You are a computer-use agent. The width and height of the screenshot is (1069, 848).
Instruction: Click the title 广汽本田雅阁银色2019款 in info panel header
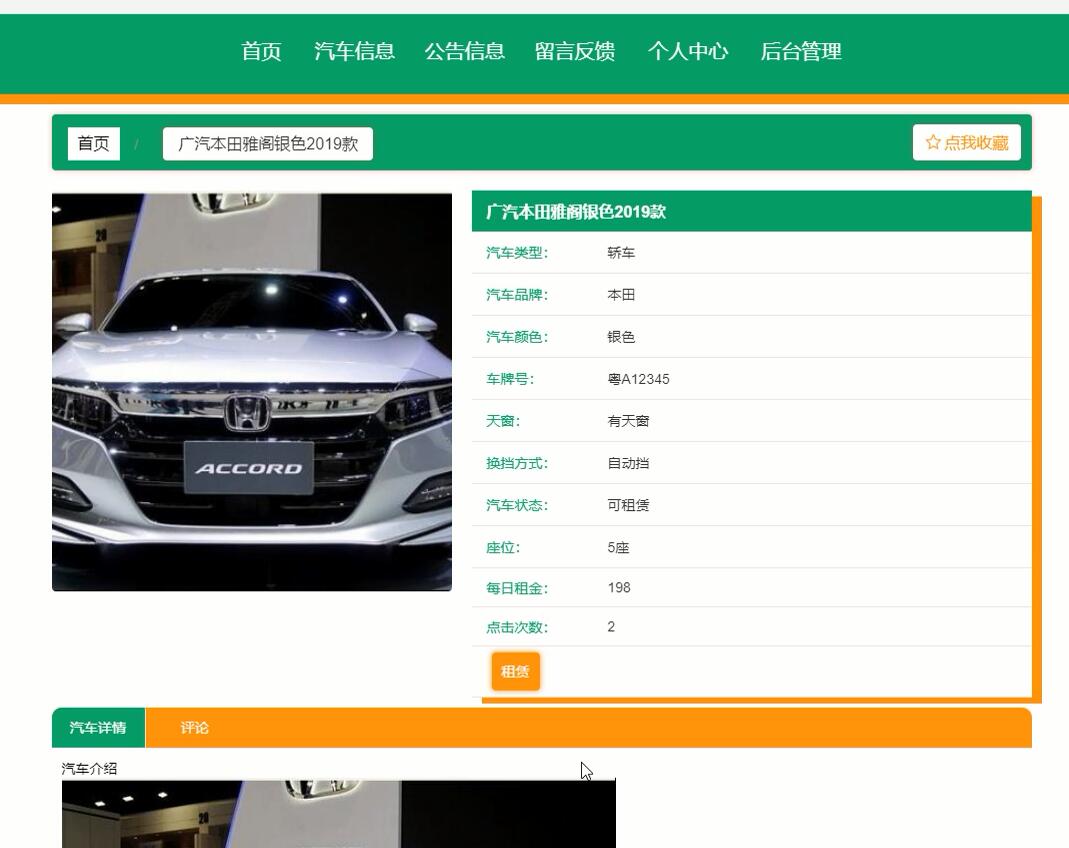click(x=575, y=212)
